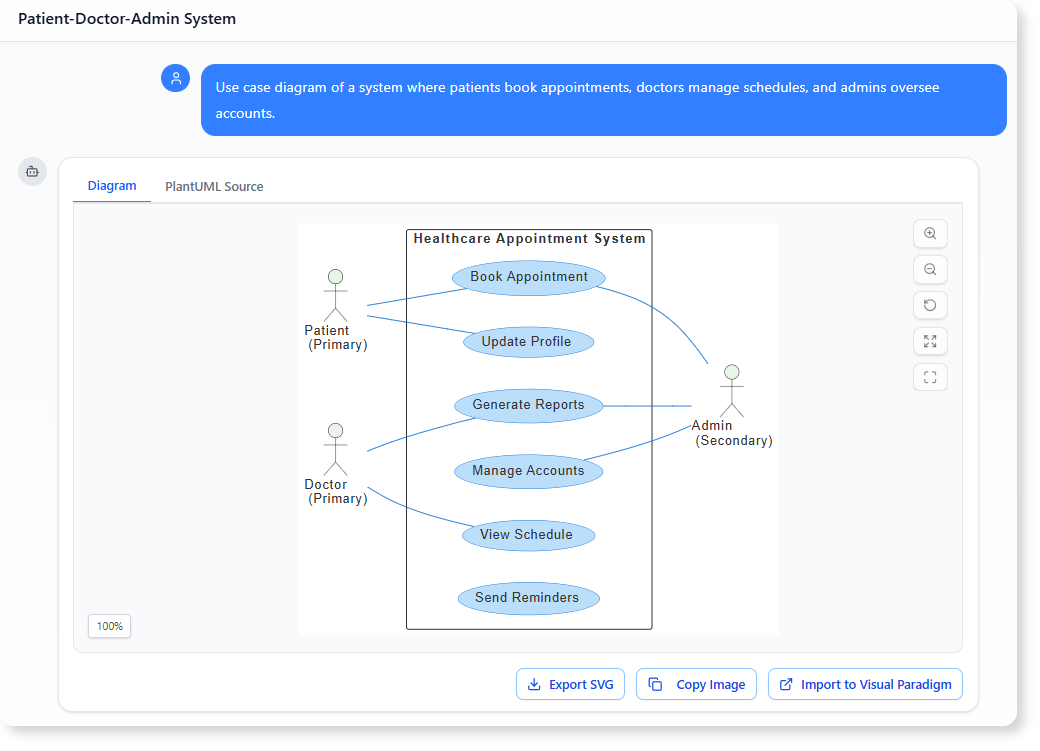
Task: Click the Patient (Primary) actor figure
Action: point(335,295)
